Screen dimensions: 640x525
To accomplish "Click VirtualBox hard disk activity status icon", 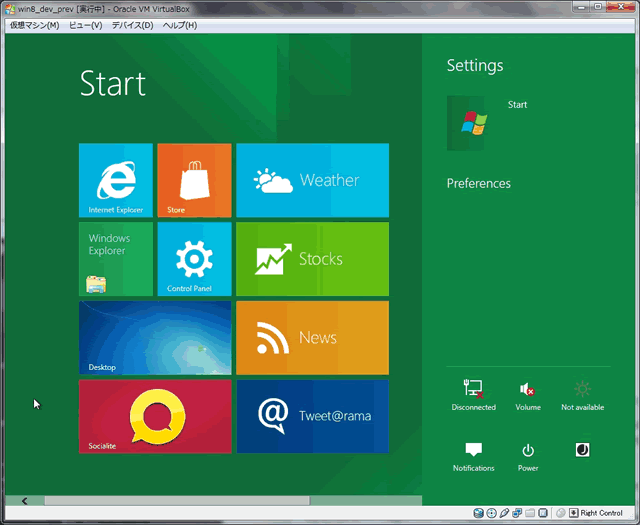I will [478, 513].
